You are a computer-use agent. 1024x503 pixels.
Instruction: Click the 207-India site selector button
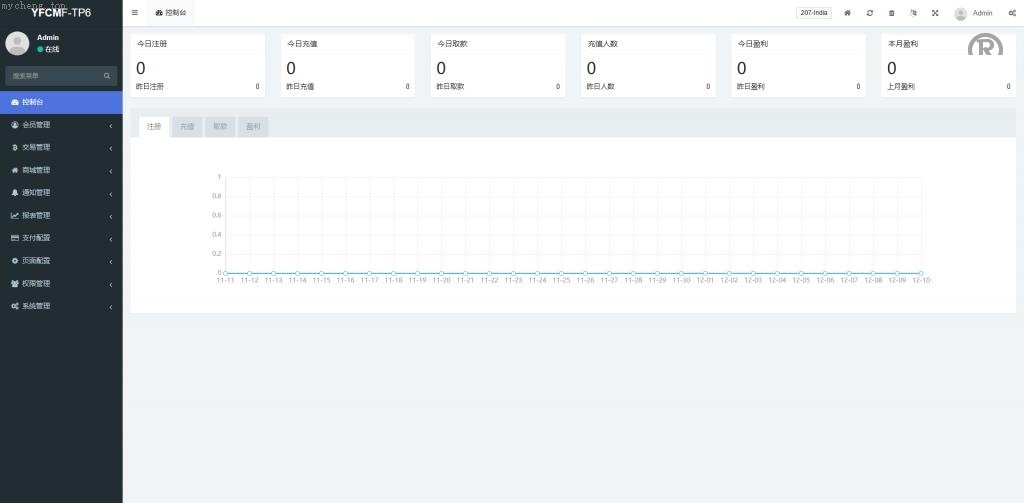(813, 13)
